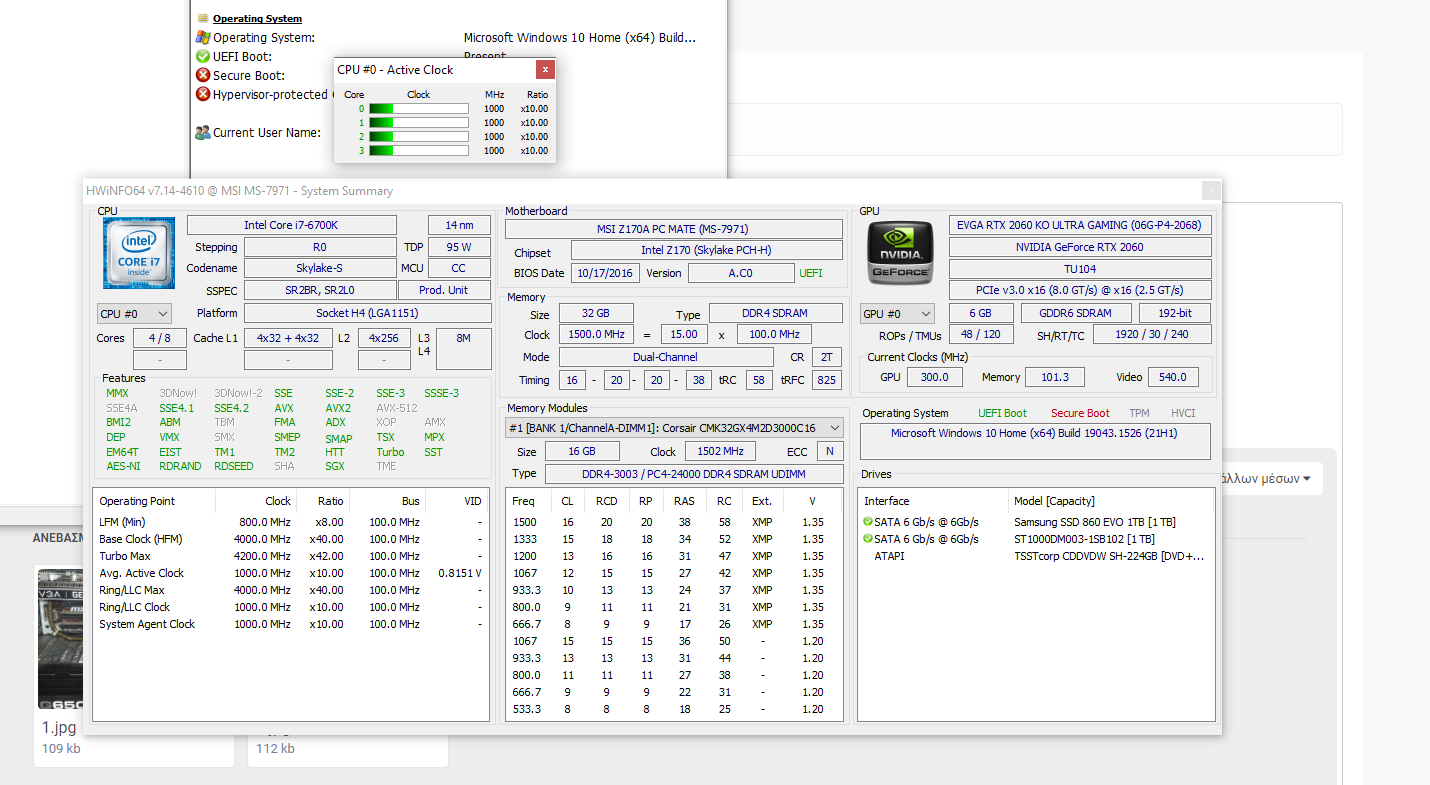
Task: Click the Core 0 clock bar
Action: coord(418,108)
